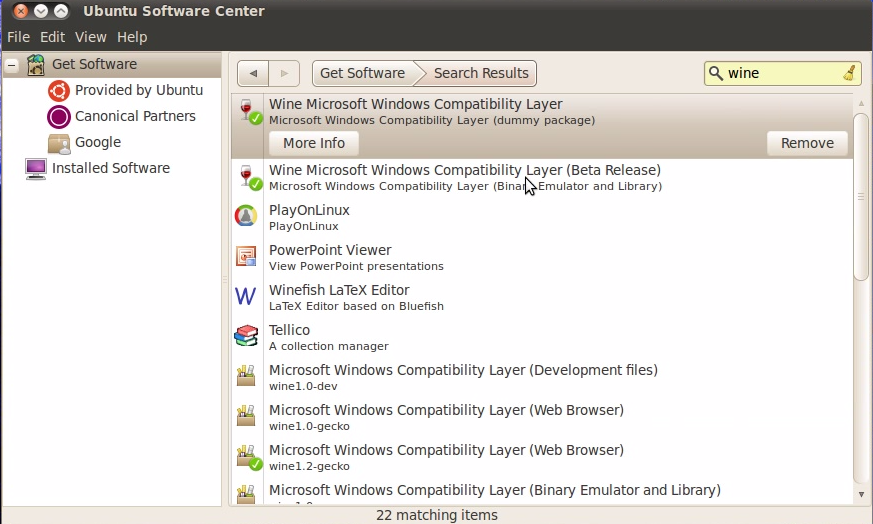Screen dimensions: 873x524
Task: Click the Google package icon in sidebar
Action: pyautogui.click(x=58, y=143)
